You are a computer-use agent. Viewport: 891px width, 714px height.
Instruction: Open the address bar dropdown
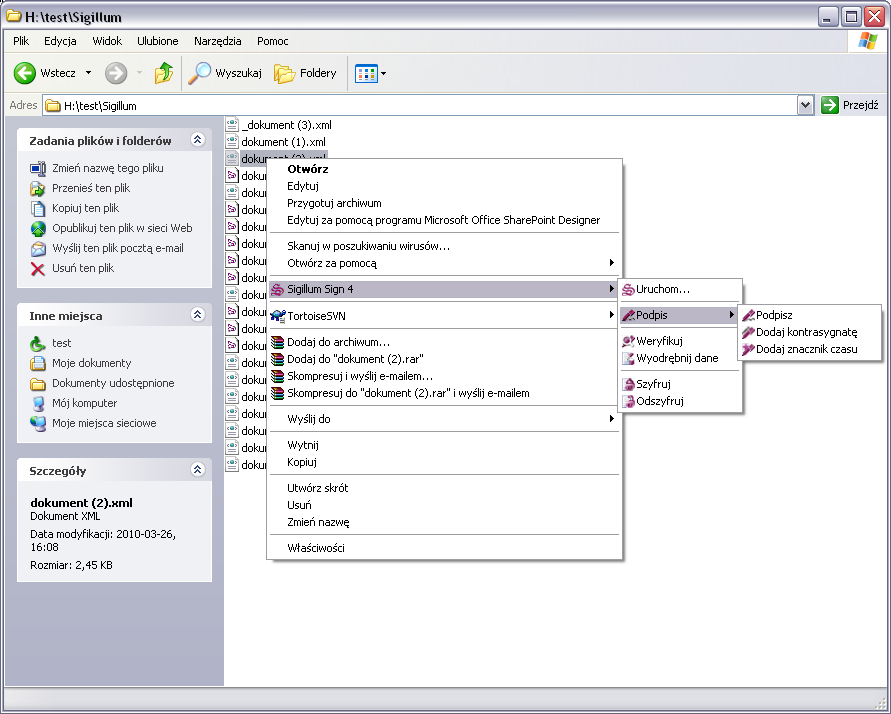pos(805,105)
